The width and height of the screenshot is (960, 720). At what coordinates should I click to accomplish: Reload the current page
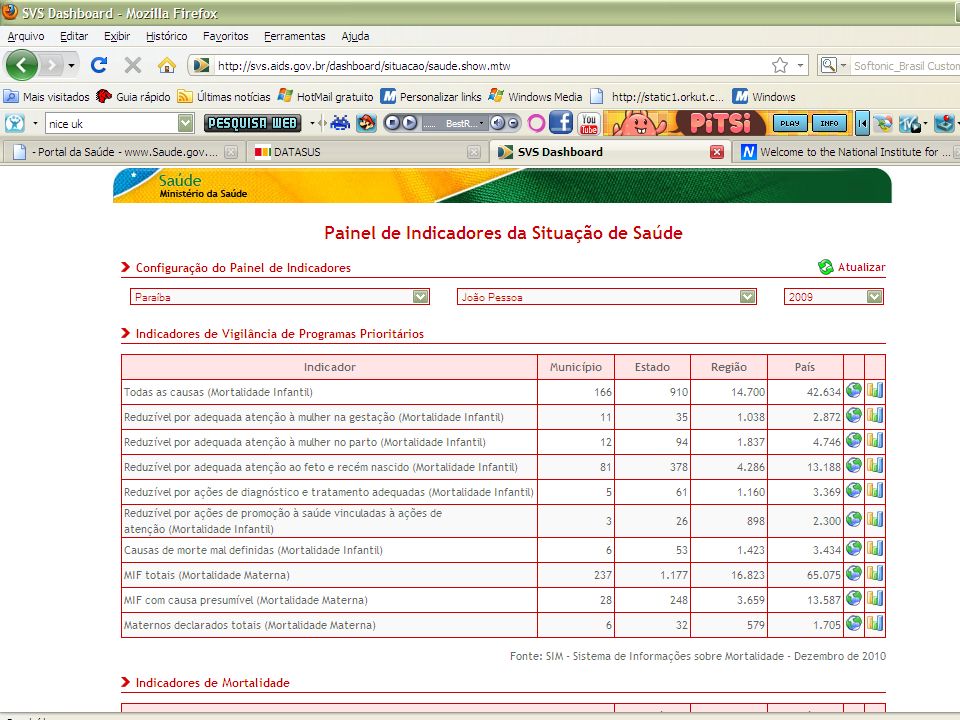point(99,65)
